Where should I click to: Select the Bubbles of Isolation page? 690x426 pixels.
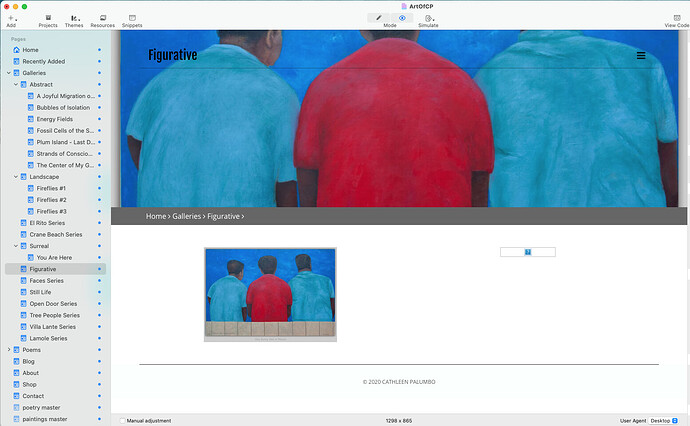63,107
